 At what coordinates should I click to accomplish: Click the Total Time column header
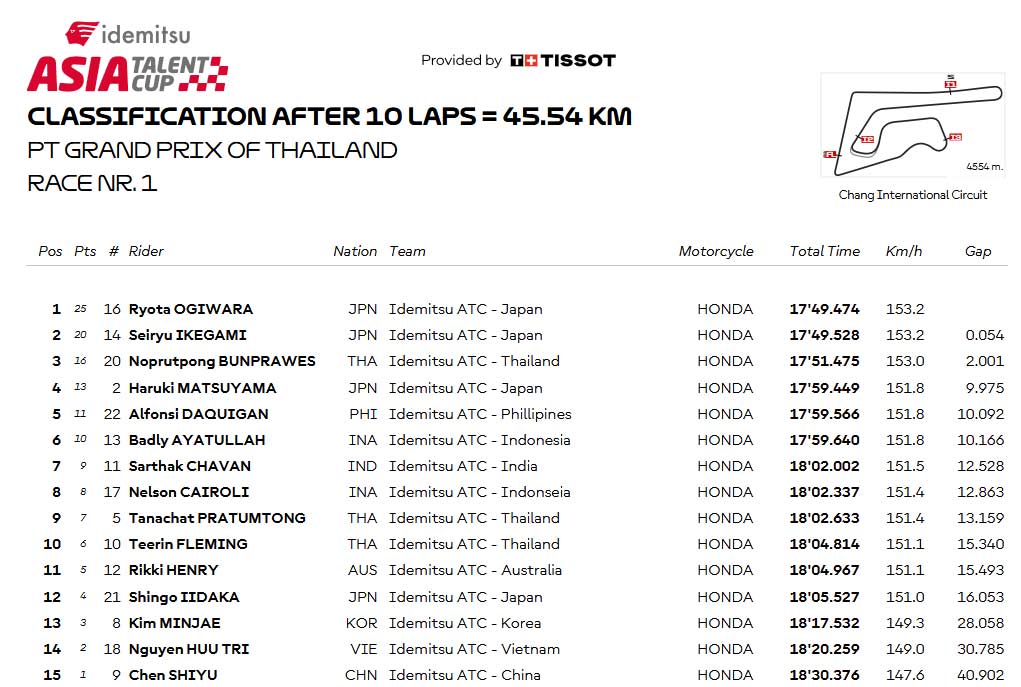(x=824, y=251)
